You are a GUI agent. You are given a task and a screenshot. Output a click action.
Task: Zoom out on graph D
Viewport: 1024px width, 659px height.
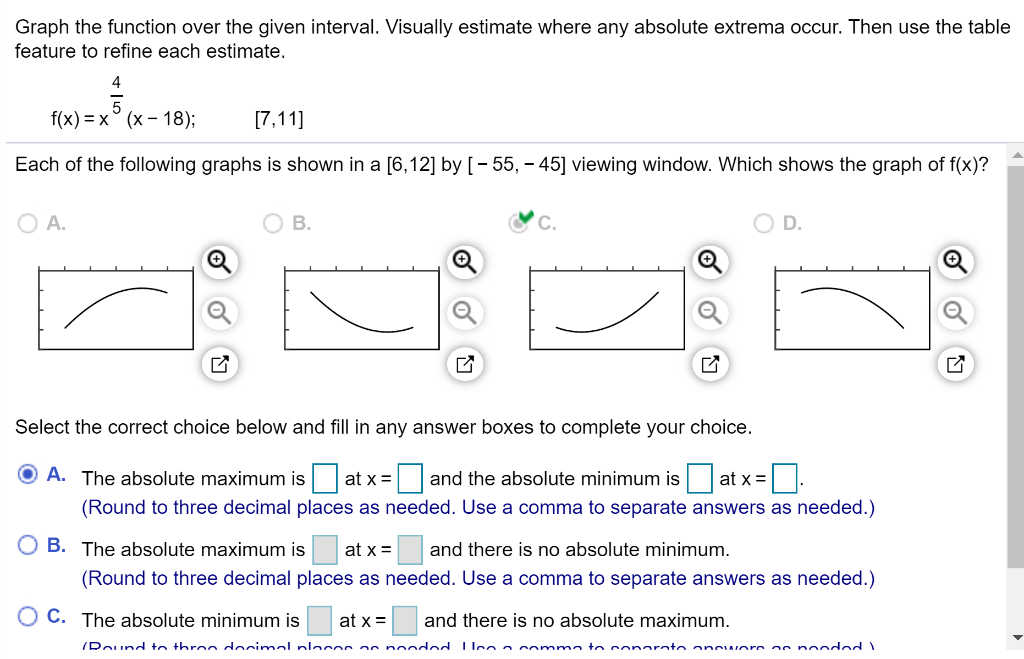pyautogui.click(x=955, y=313)
